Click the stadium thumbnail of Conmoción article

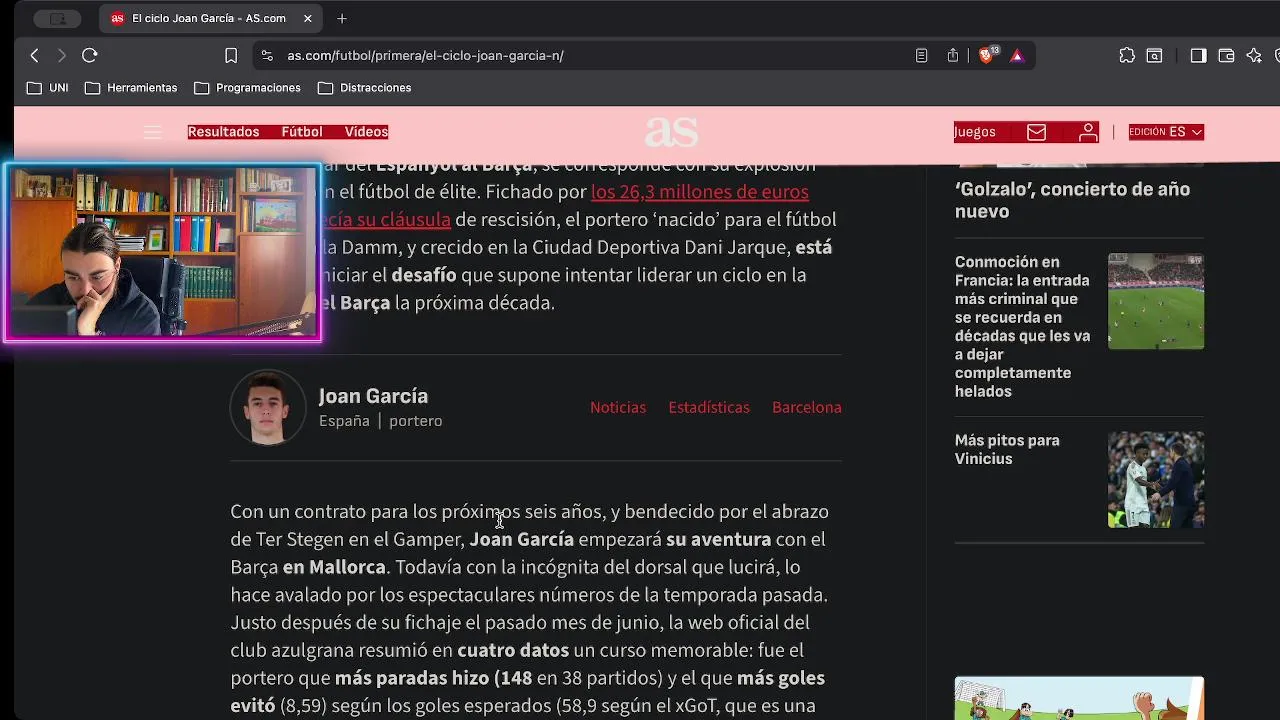click(1156, 301)
